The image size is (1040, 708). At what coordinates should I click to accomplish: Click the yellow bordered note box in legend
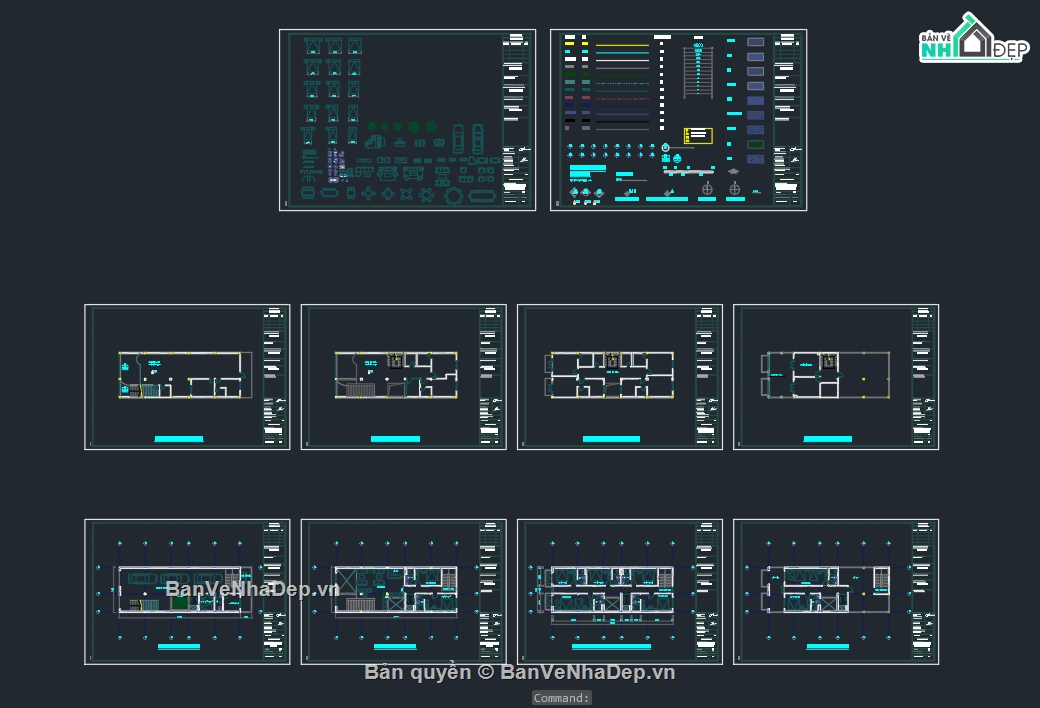[697, 135]
